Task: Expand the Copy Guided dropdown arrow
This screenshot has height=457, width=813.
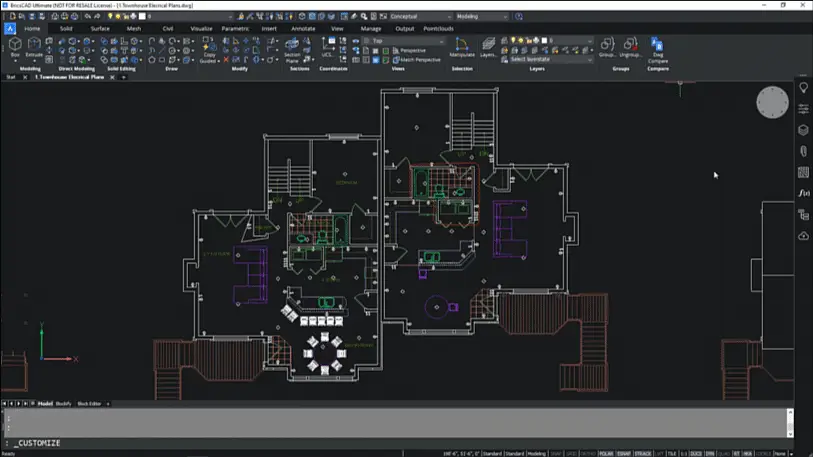Action: (x=219, y=61)
